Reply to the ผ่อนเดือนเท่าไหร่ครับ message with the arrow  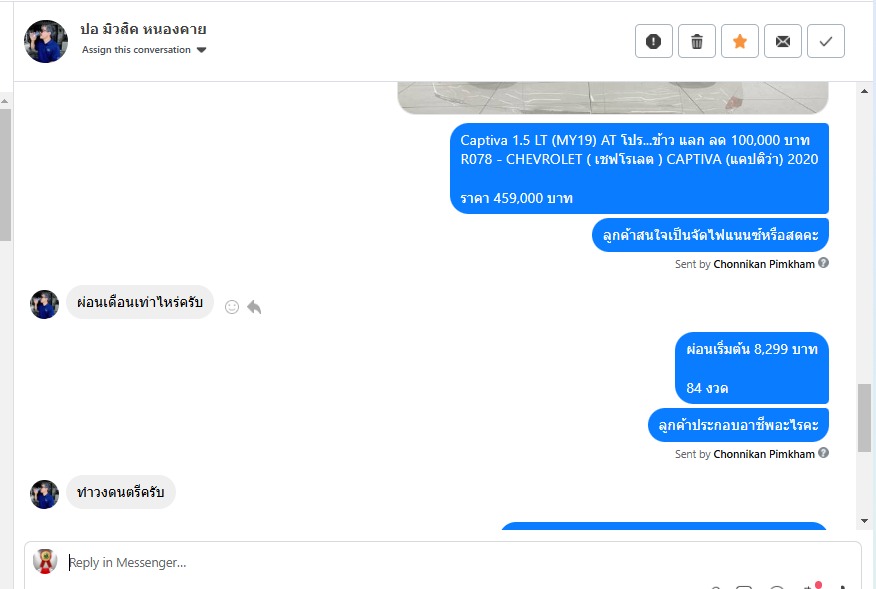pyautogui.click(x=254, y=307)
